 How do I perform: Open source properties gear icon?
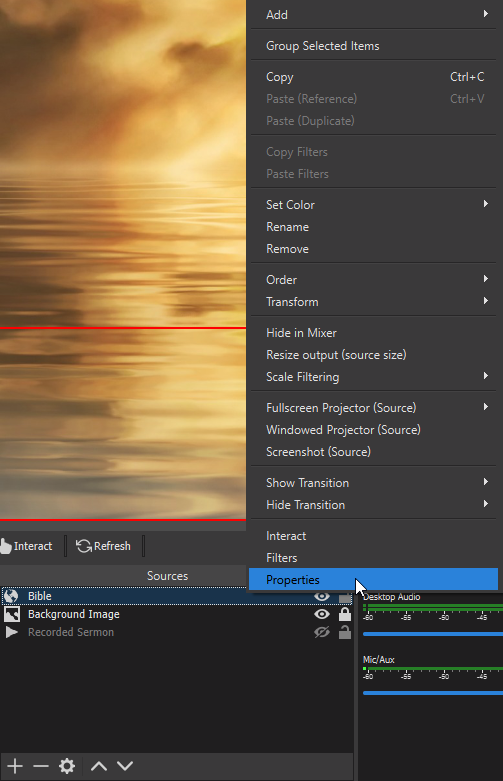click(x=67, y=766)
